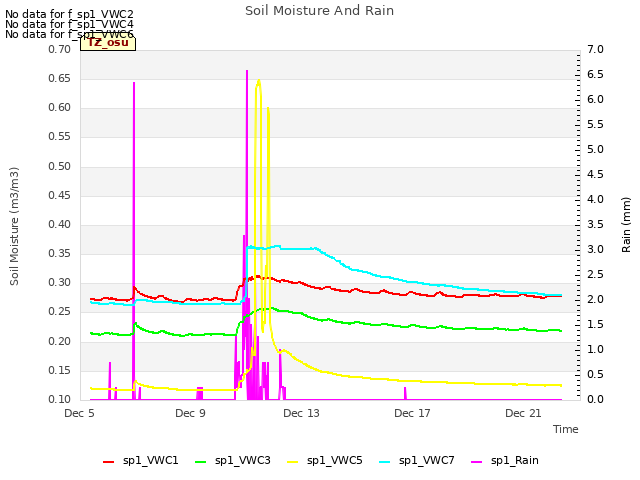This screenshot has width=640, height=480.
Task: Toggle sp1_VWC7 legend entry
Action: point(417,461)
